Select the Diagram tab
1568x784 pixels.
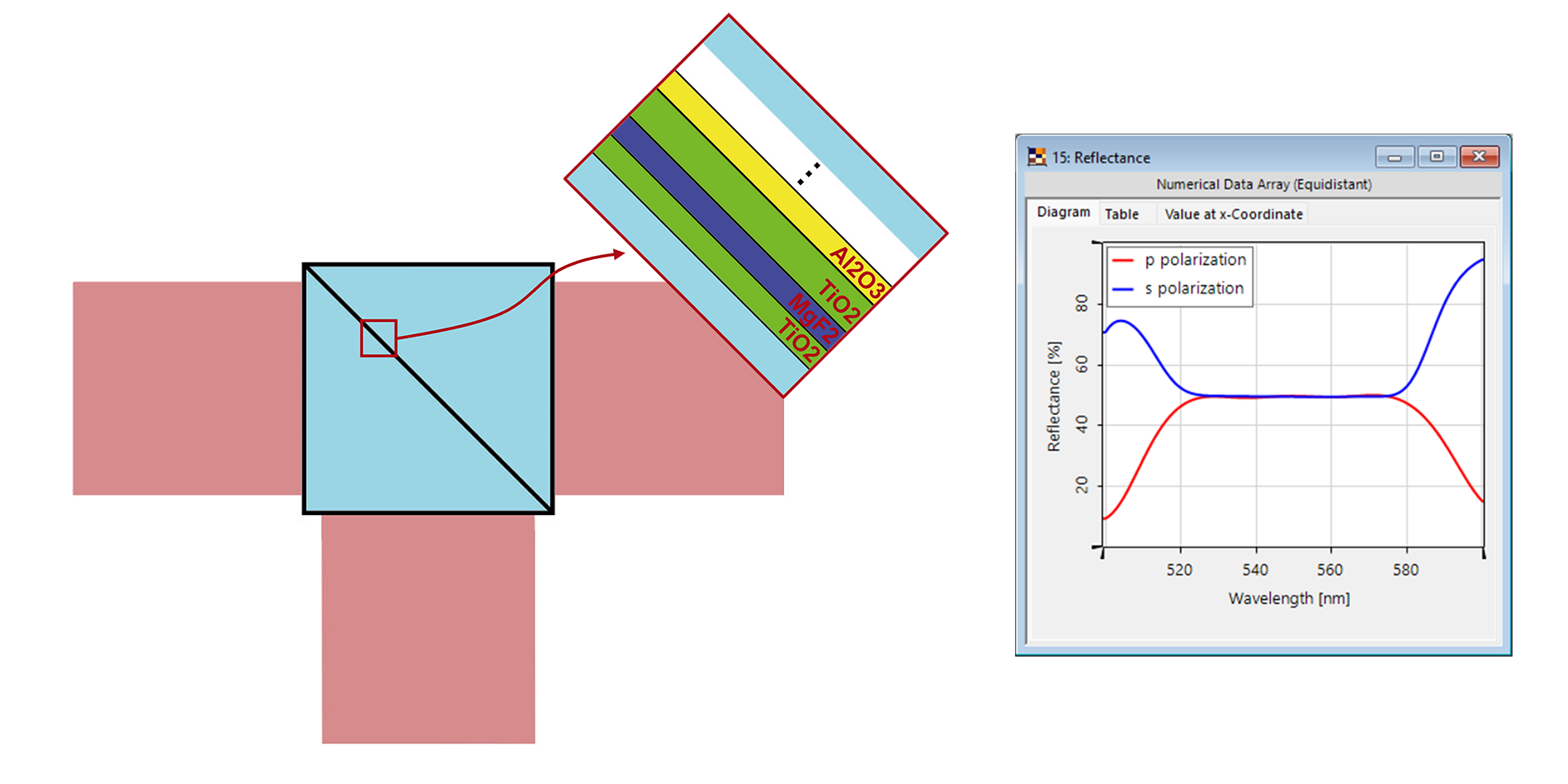pyautogui.click(x=1063, y=212)
